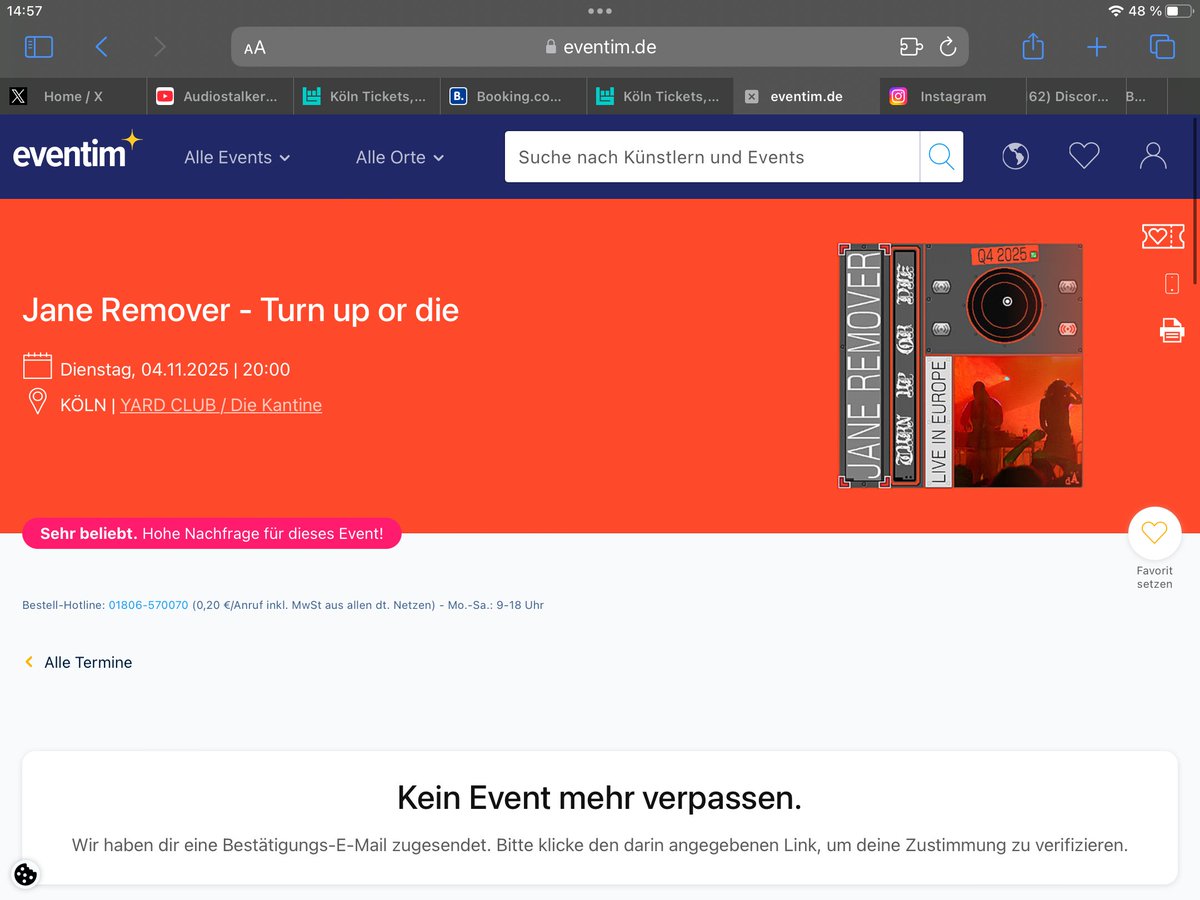
Task: Tap the eventim.de address bar
Action: click(x=600, y=47)
